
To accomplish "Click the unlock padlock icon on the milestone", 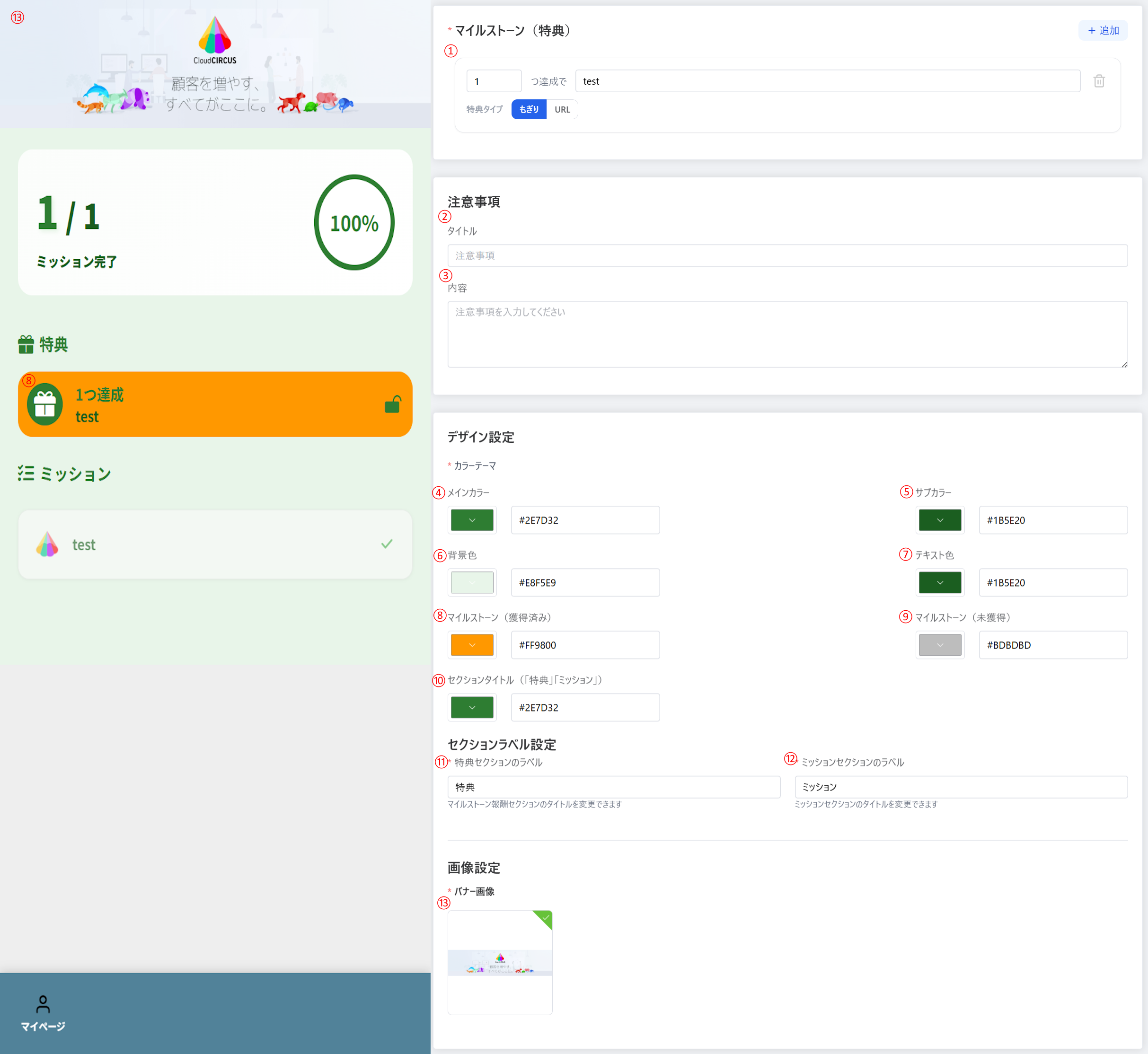I will click(393, 404).
